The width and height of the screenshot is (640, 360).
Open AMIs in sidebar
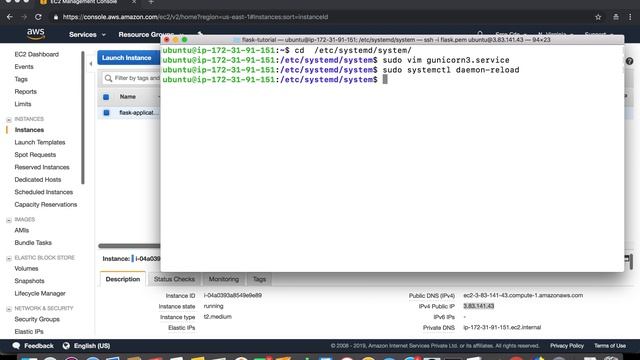point(22,230)
